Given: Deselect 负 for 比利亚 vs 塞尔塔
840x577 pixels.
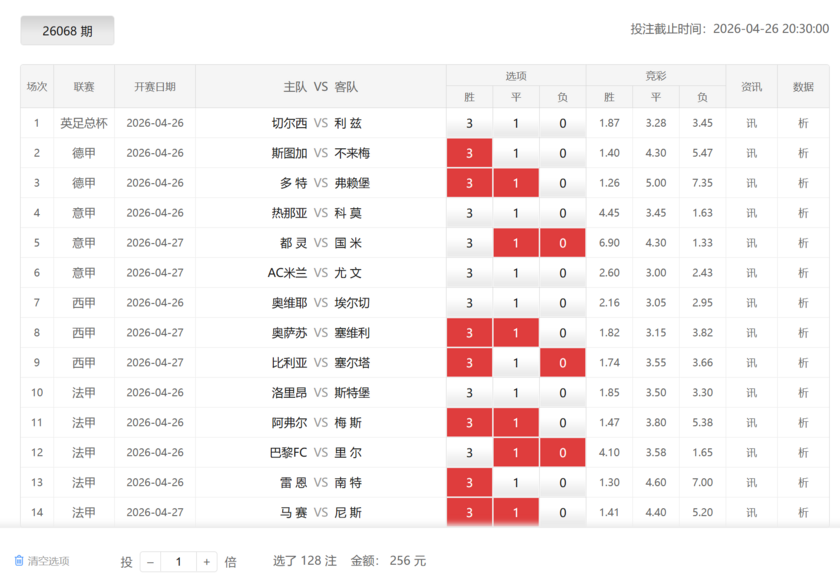Looking at the screenshot, I should 563,362.
